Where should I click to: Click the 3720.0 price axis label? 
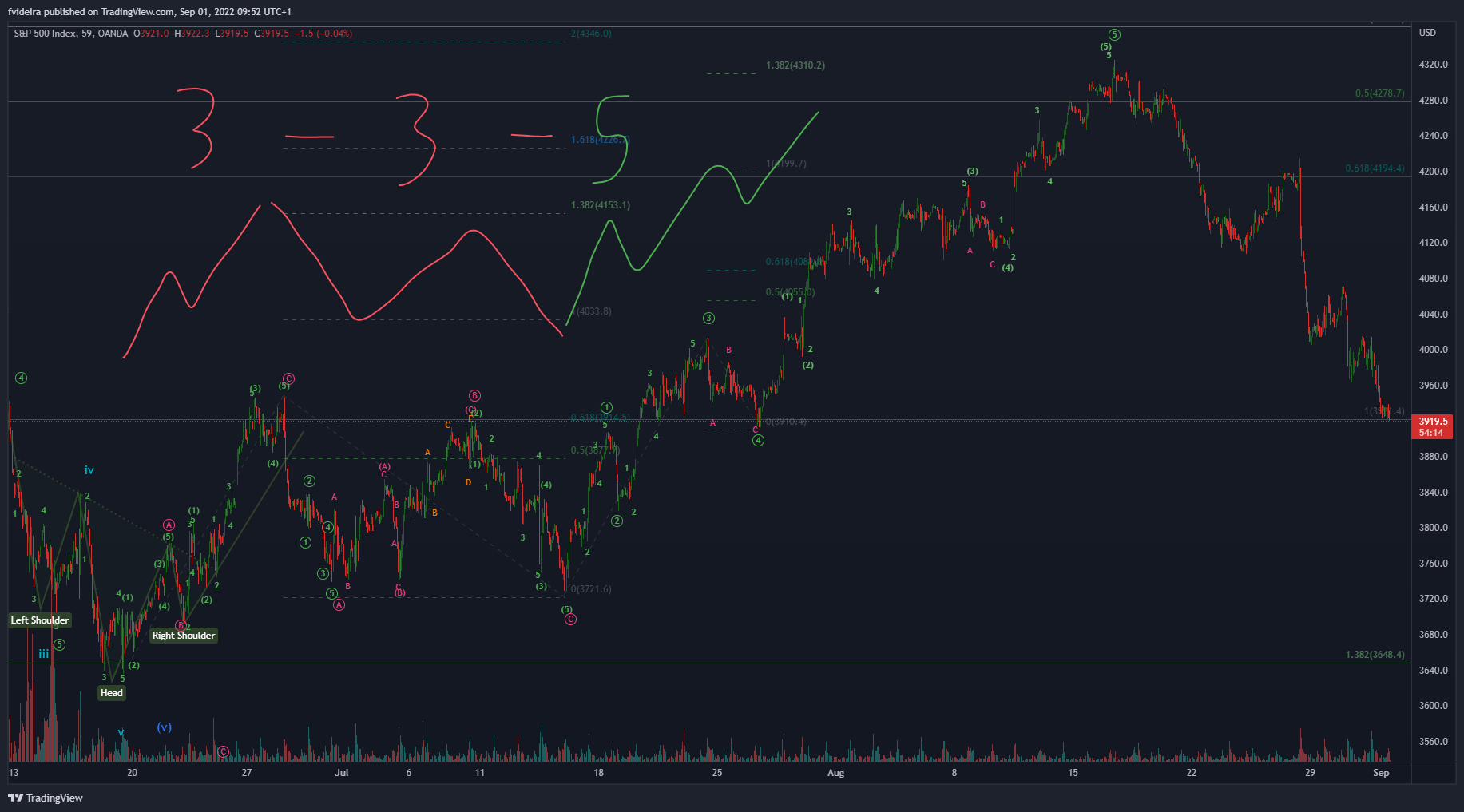pos(1434,599)
